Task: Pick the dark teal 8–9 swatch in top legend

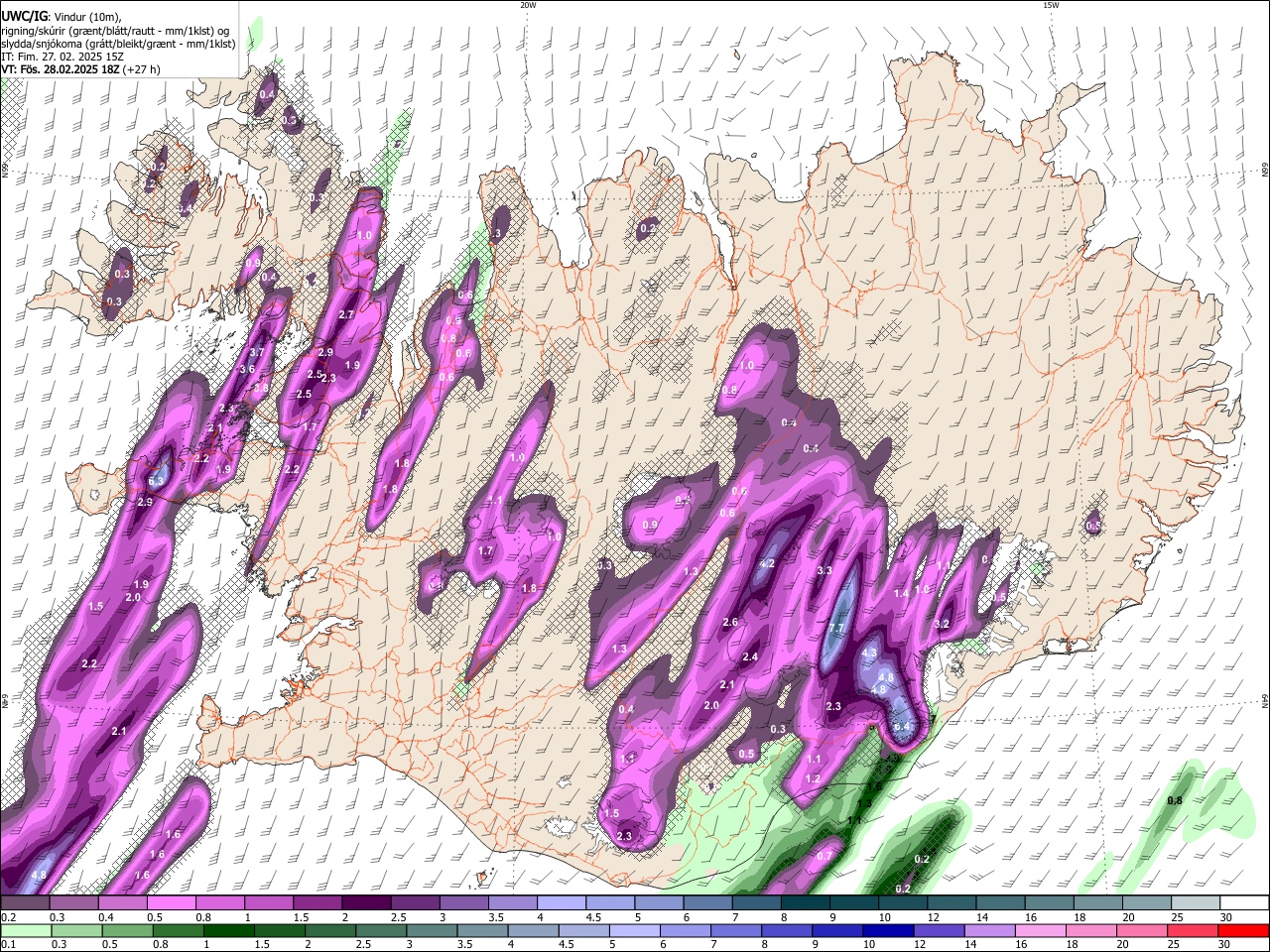Action: coord(806,903)
